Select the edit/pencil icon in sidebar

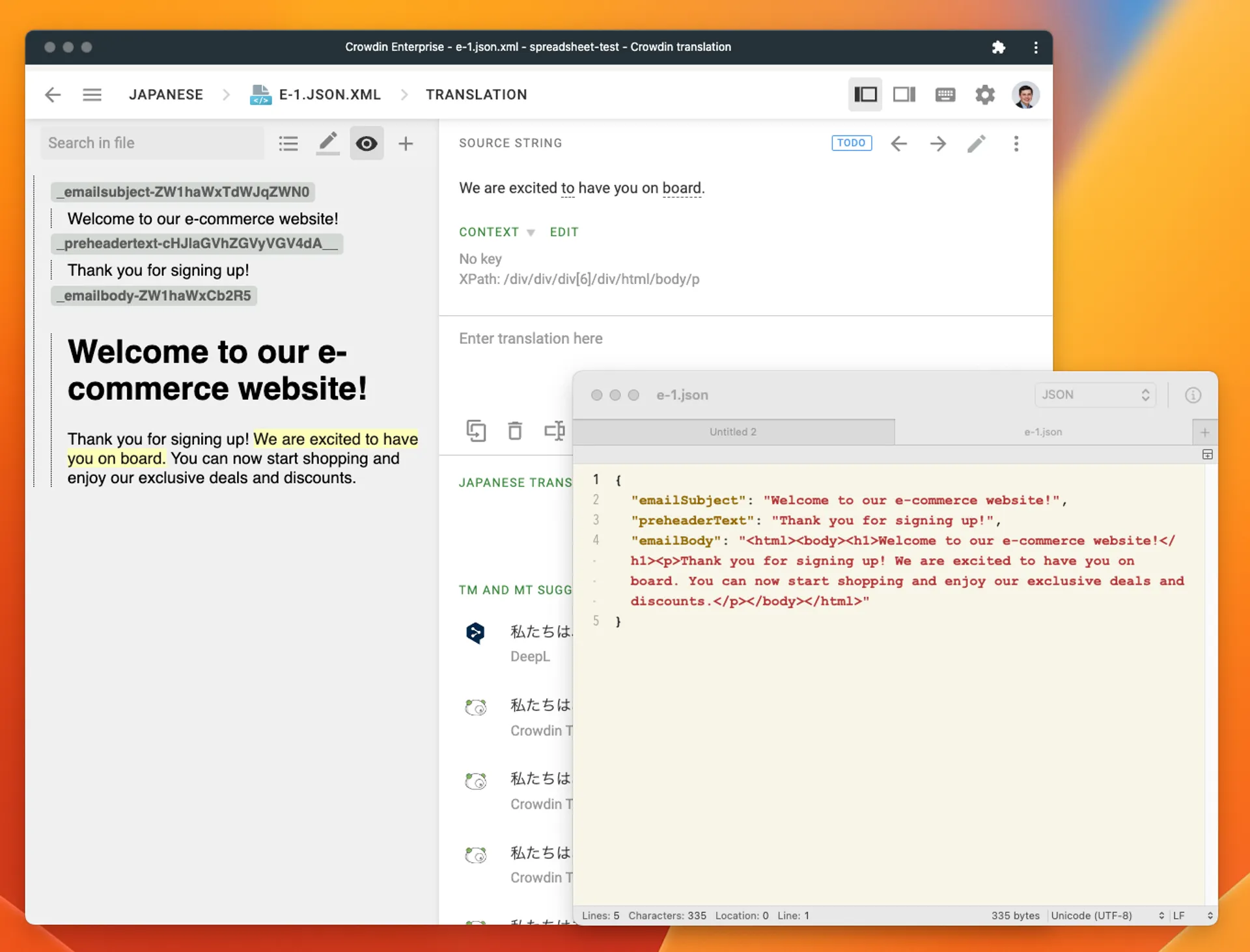pyautogui.click(x=327, y=142)
